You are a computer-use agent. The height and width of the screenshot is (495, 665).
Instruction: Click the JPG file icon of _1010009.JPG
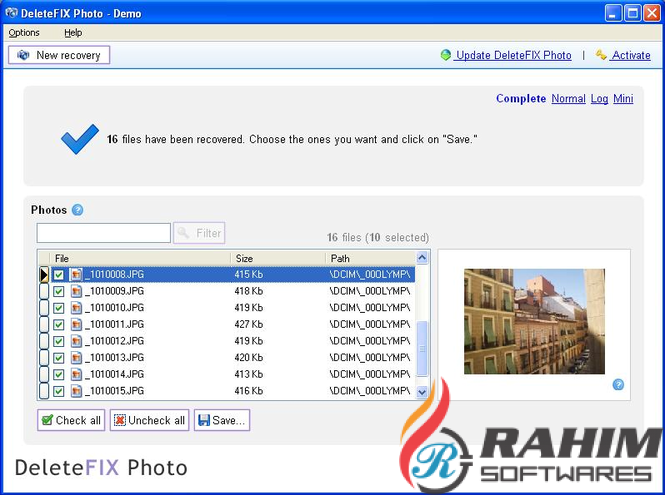click(76, 291)
